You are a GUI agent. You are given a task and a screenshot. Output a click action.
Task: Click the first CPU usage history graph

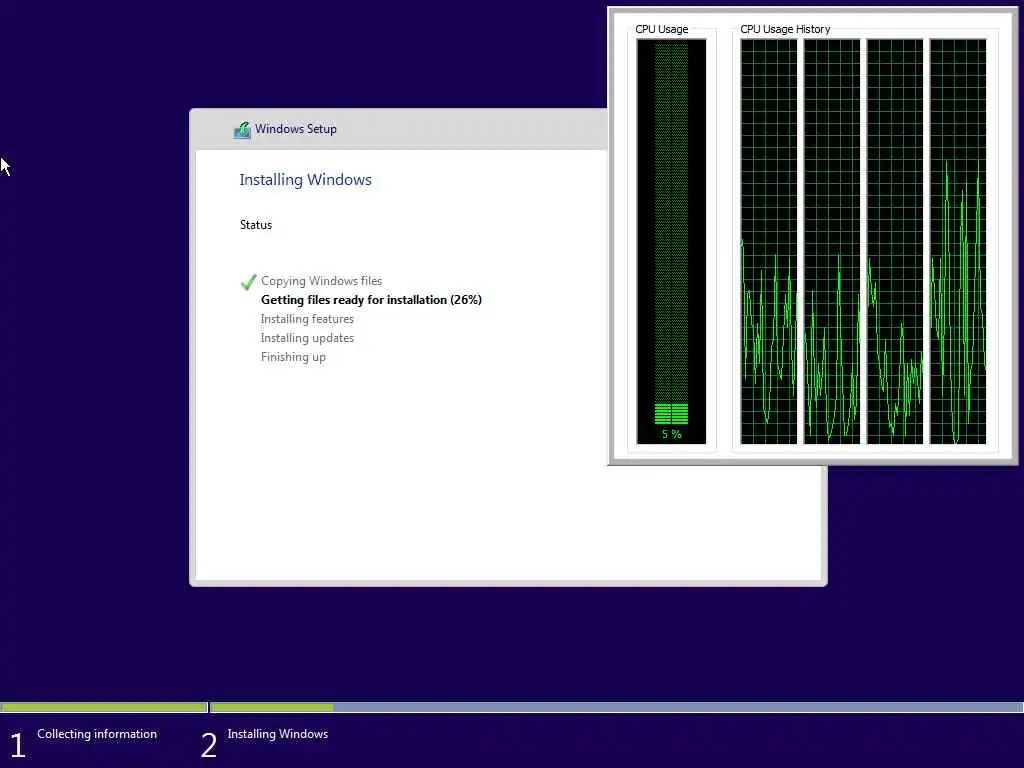769,241
